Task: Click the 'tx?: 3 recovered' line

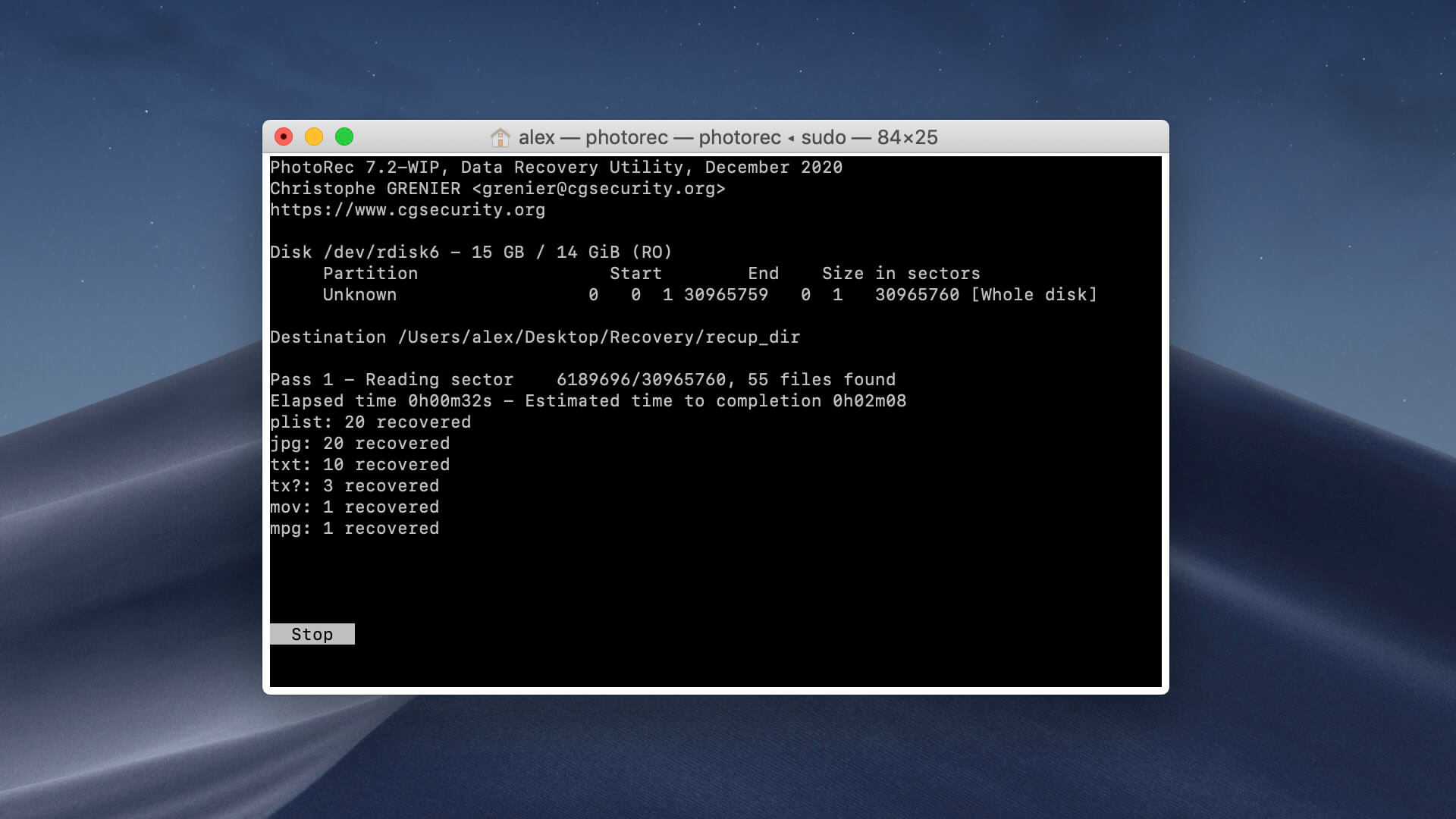Action: tap(354, 486)
